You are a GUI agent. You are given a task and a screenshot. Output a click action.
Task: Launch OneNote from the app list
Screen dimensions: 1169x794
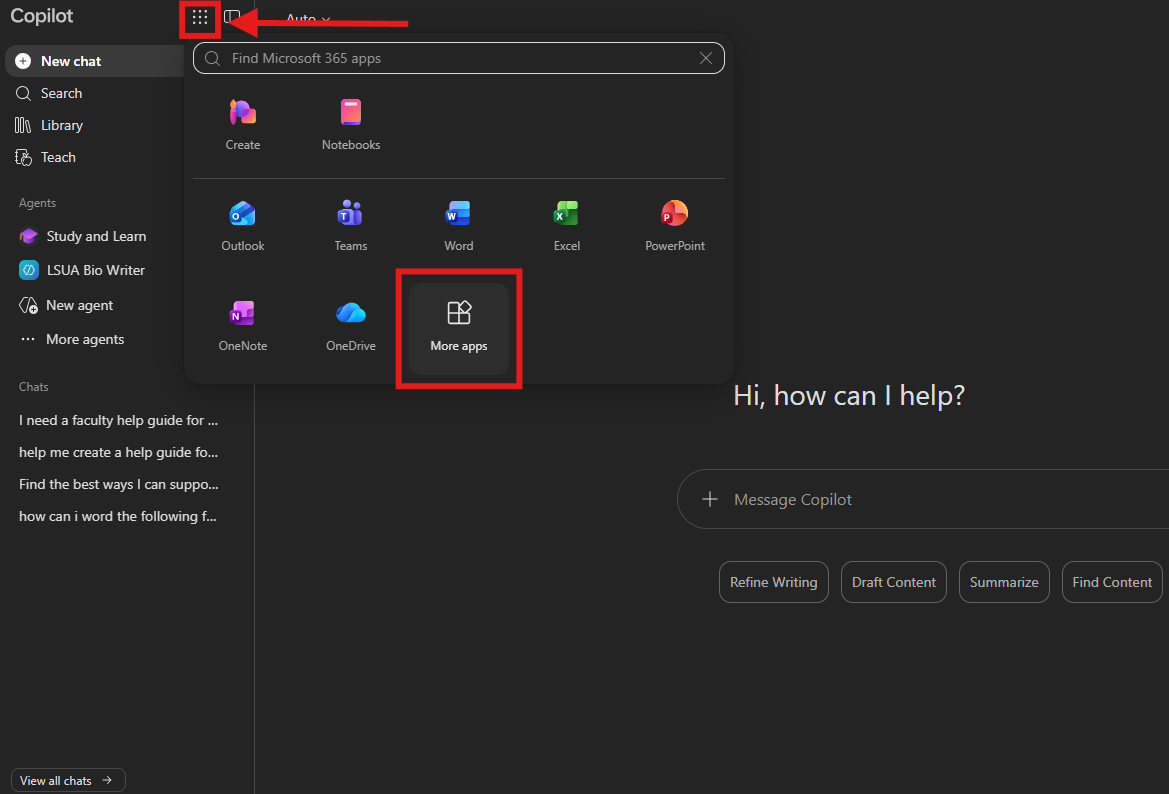tap(243, 327)
